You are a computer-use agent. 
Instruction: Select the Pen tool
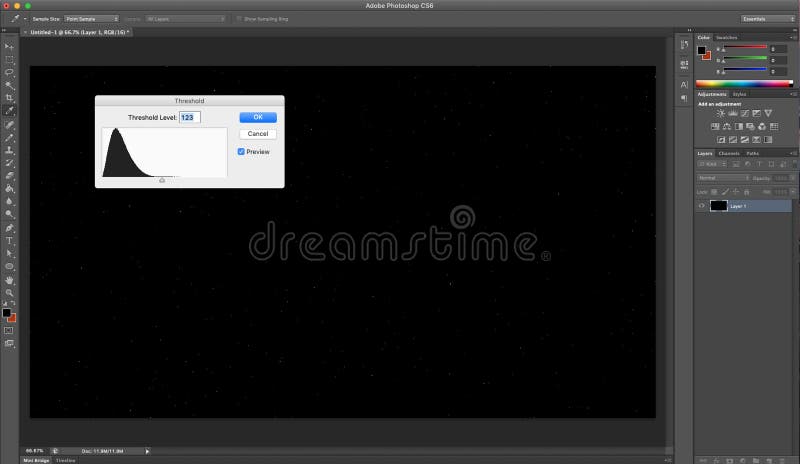point(9,228)
